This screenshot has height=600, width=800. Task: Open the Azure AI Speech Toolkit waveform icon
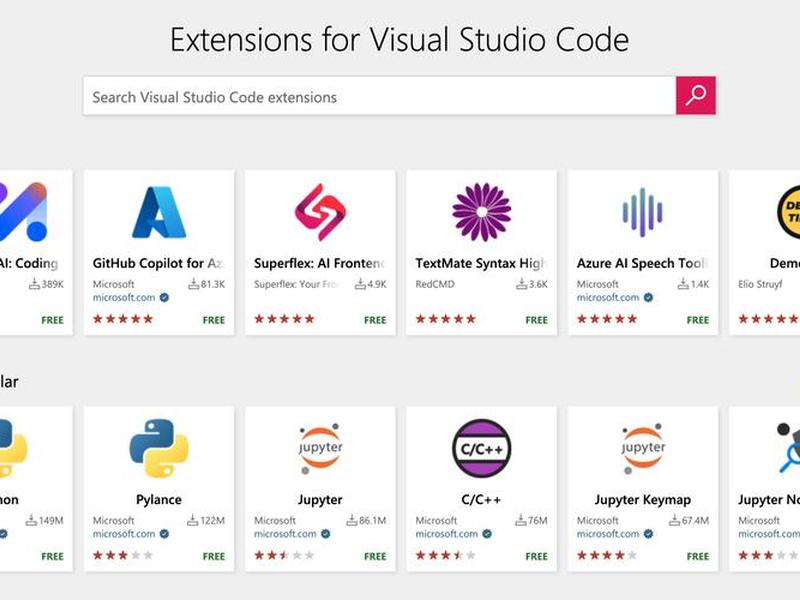(x=642, y=212)
